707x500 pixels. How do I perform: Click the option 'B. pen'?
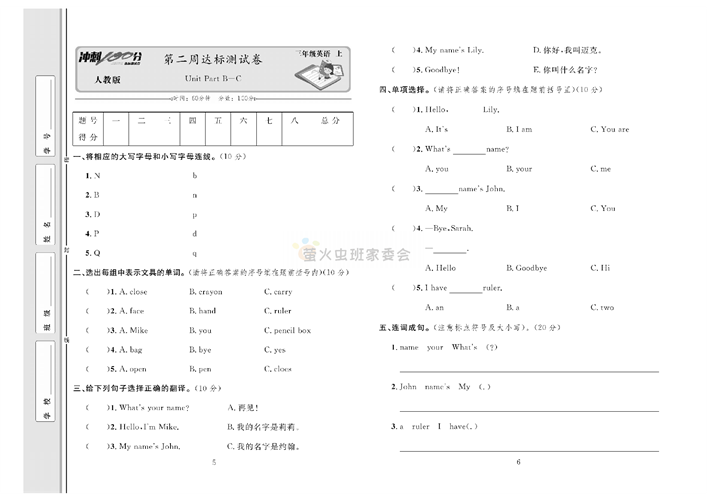click(200, 369)
